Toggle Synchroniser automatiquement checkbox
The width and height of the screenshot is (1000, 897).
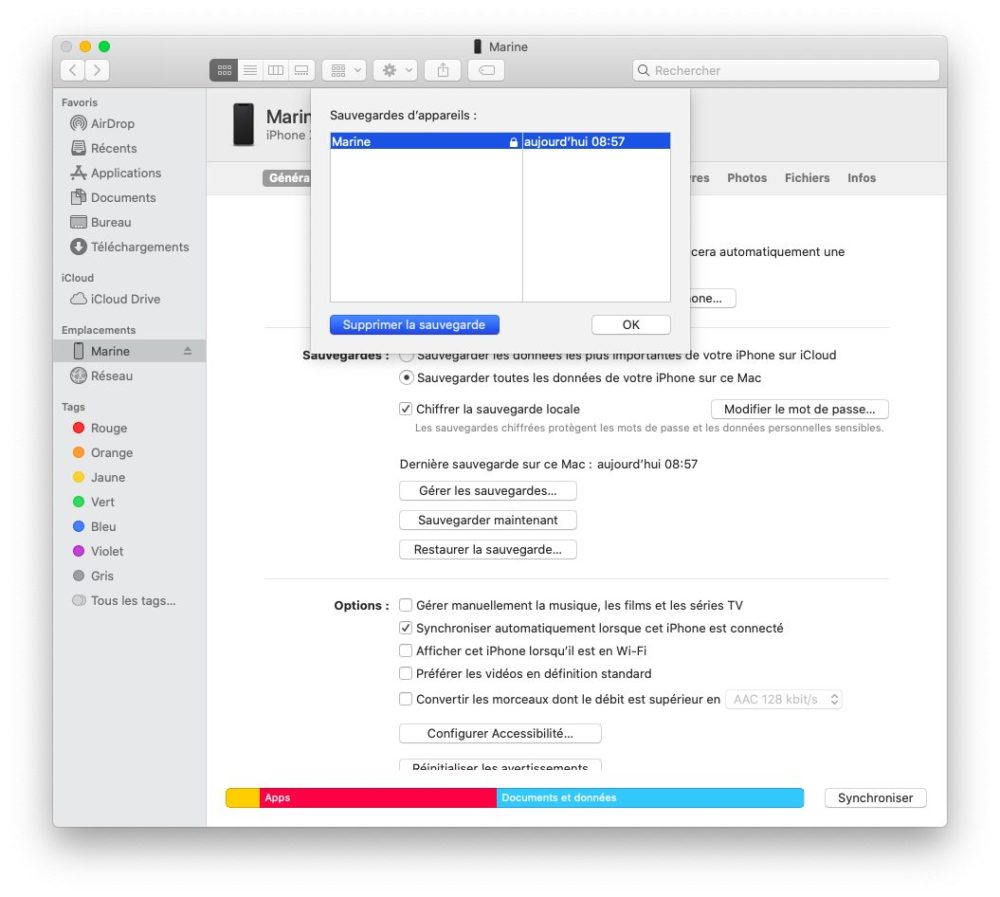pyautogui.click(x=406, y=628)
